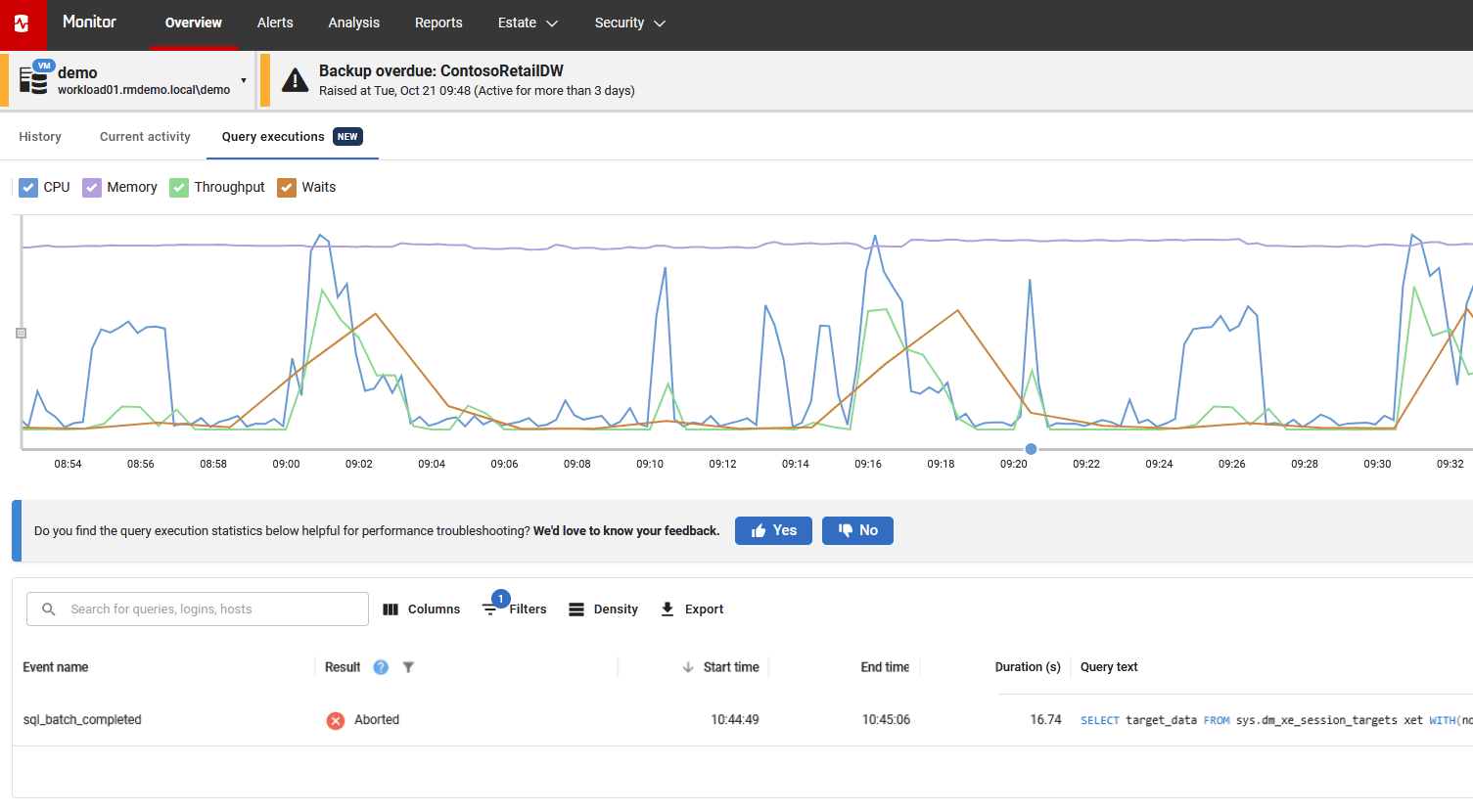Click the Density icon above the query table
The image size is (1473, 812).
coord(575,609)
